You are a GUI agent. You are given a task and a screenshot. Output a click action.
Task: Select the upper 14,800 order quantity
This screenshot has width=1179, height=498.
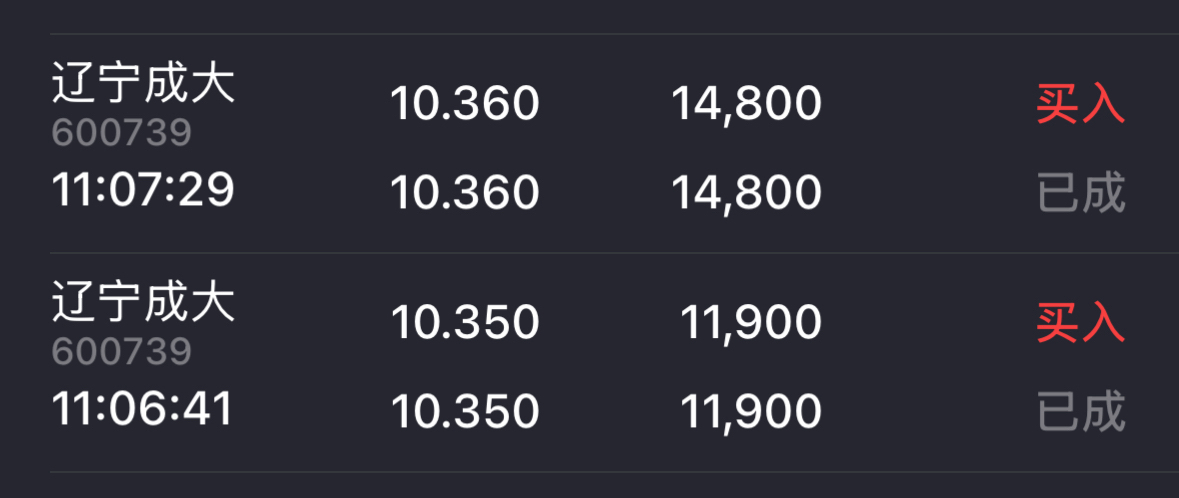pyautogui.click(x=746, y=103)
